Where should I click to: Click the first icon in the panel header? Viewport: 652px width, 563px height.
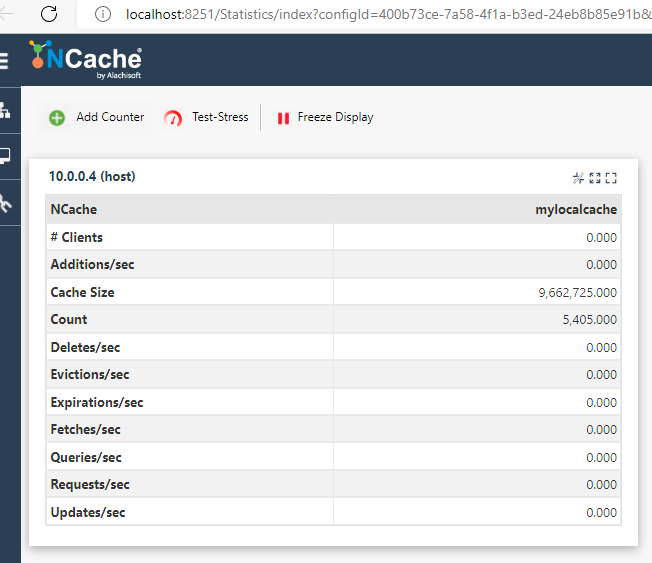pos(578,178)
